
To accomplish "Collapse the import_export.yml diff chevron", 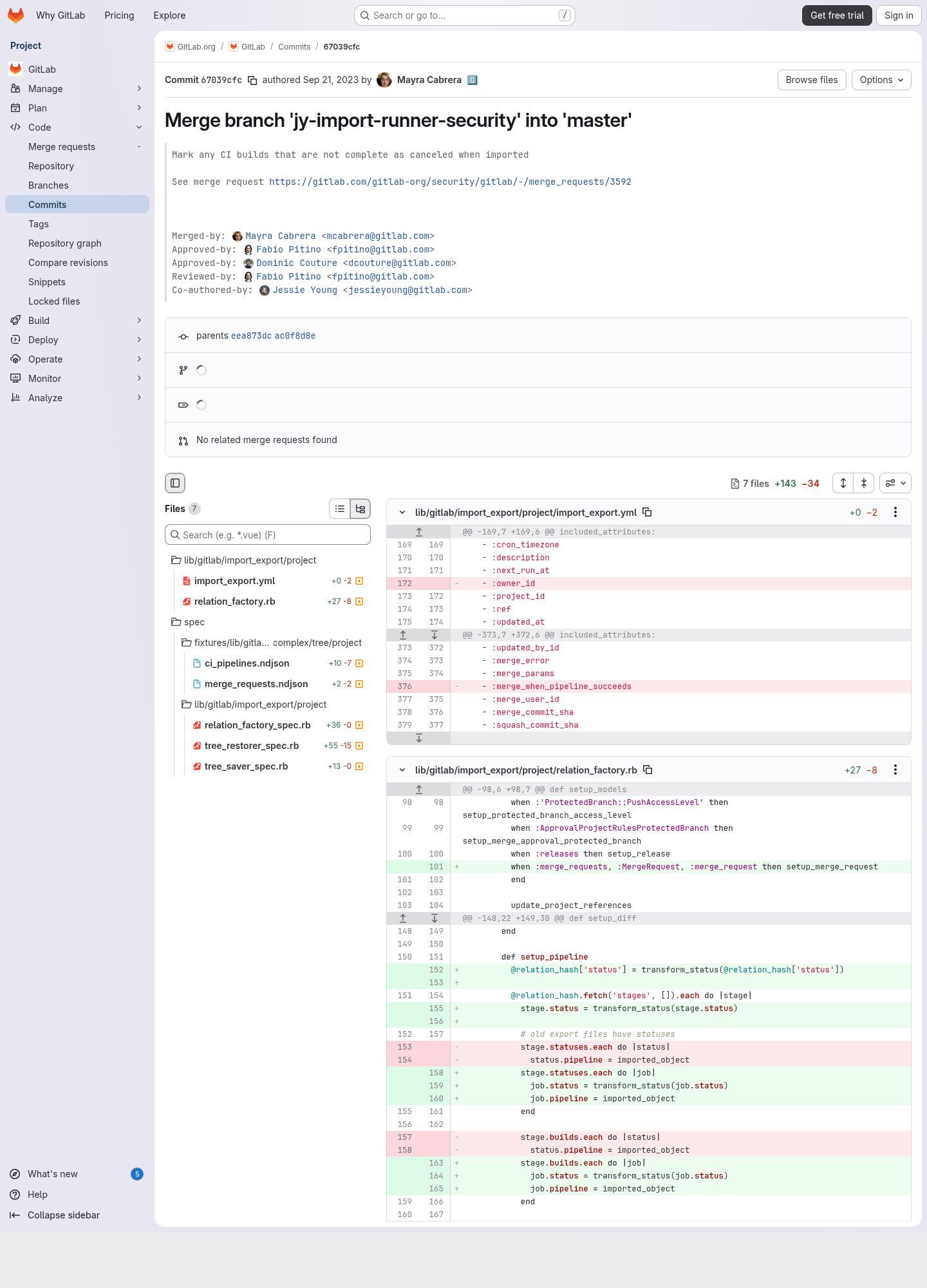I will coord(402,512).
